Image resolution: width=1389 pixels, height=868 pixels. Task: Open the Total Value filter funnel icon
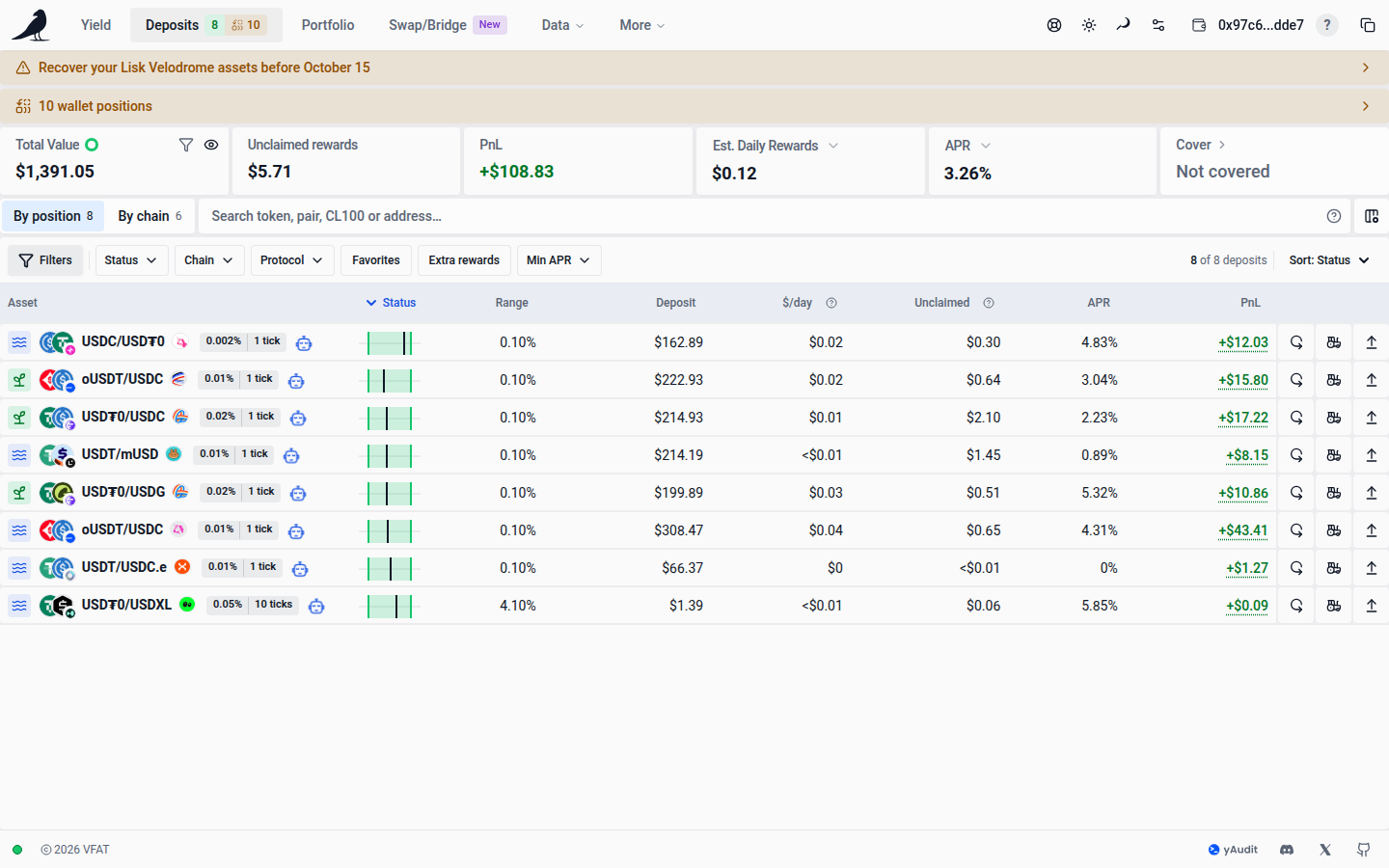click(x=186, y=145)
